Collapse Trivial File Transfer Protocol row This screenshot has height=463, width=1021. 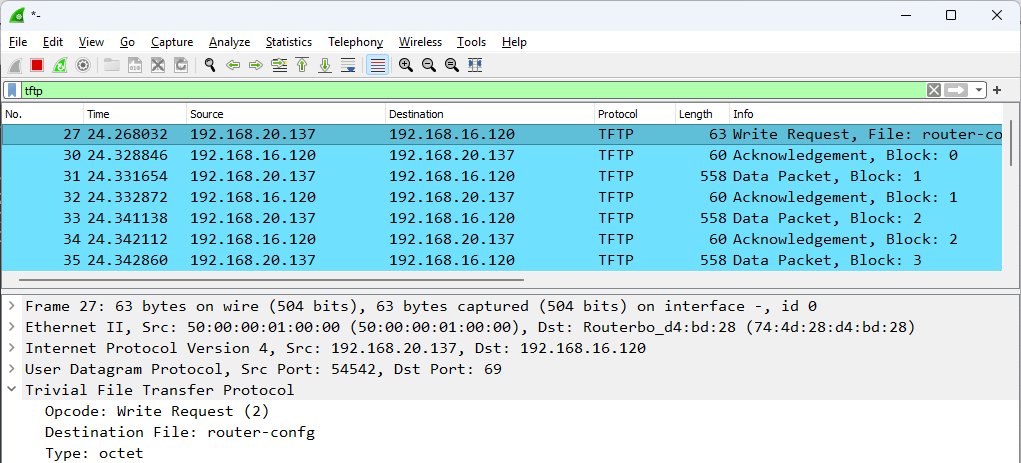tap(12, 390)
